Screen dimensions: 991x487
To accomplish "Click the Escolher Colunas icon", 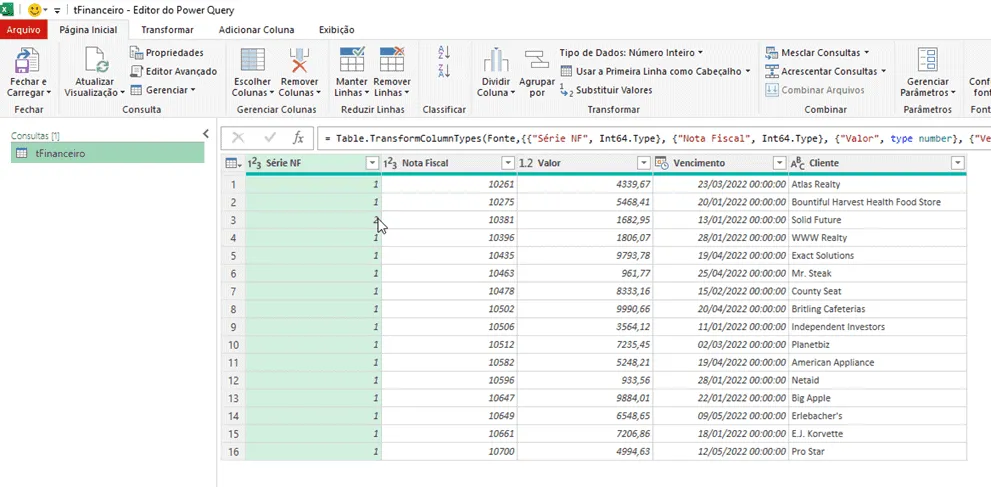I will (252, 60).
